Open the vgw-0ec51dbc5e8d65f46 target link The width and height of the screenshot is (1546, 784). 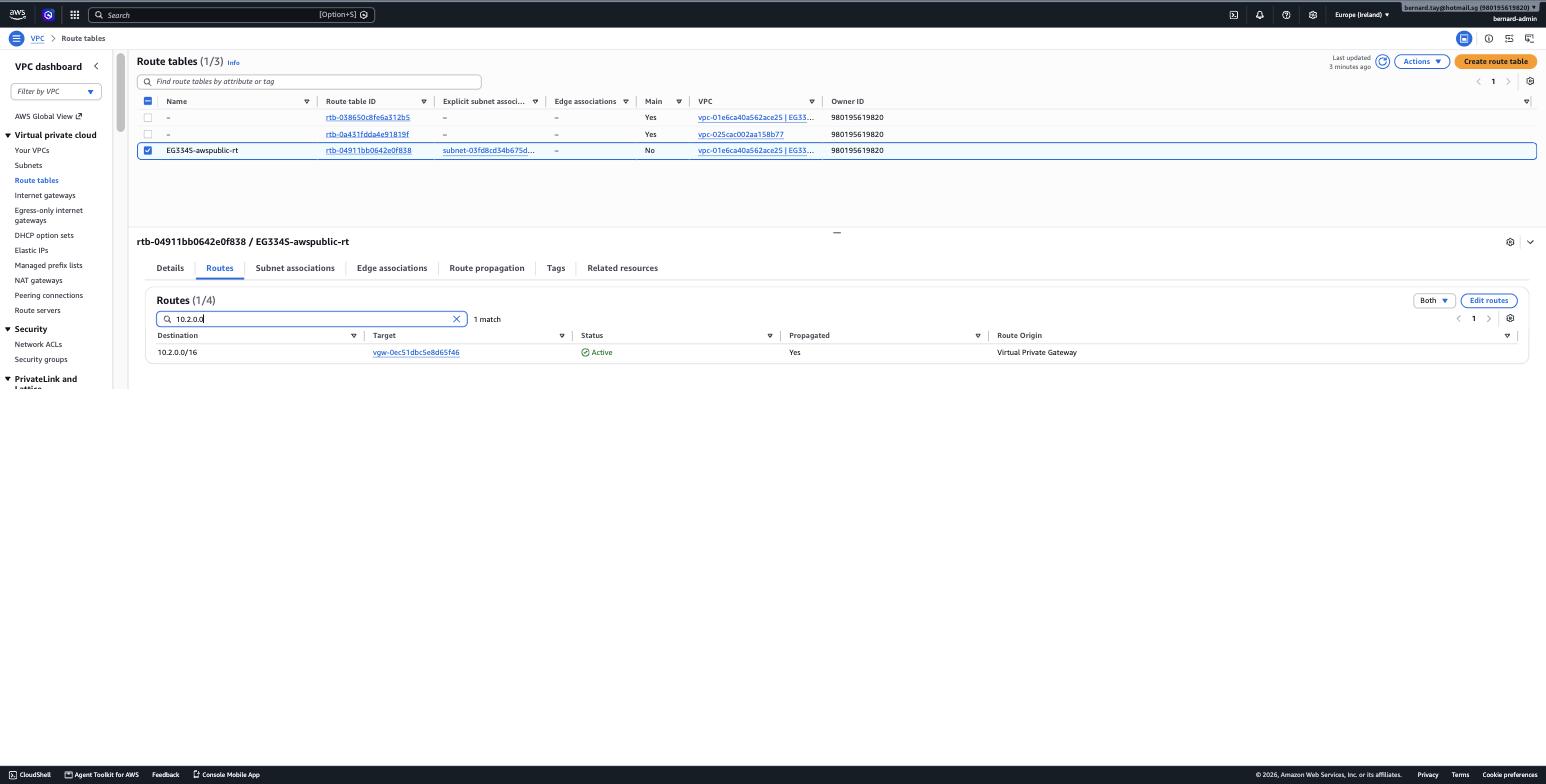click(416, 352)
